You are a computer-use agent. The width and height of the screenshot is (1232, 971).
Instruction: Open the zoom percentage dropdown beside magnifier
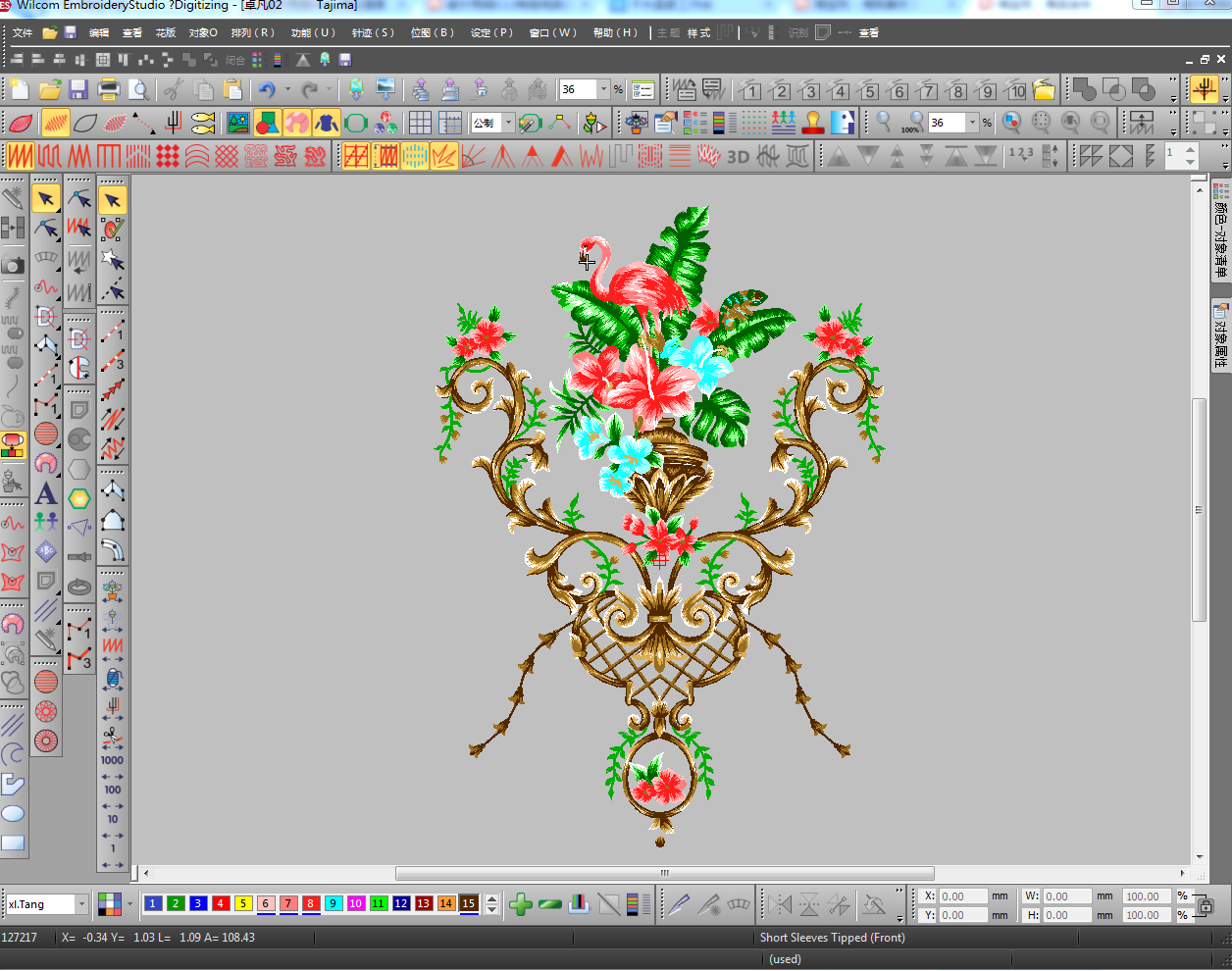pos(972,123)
